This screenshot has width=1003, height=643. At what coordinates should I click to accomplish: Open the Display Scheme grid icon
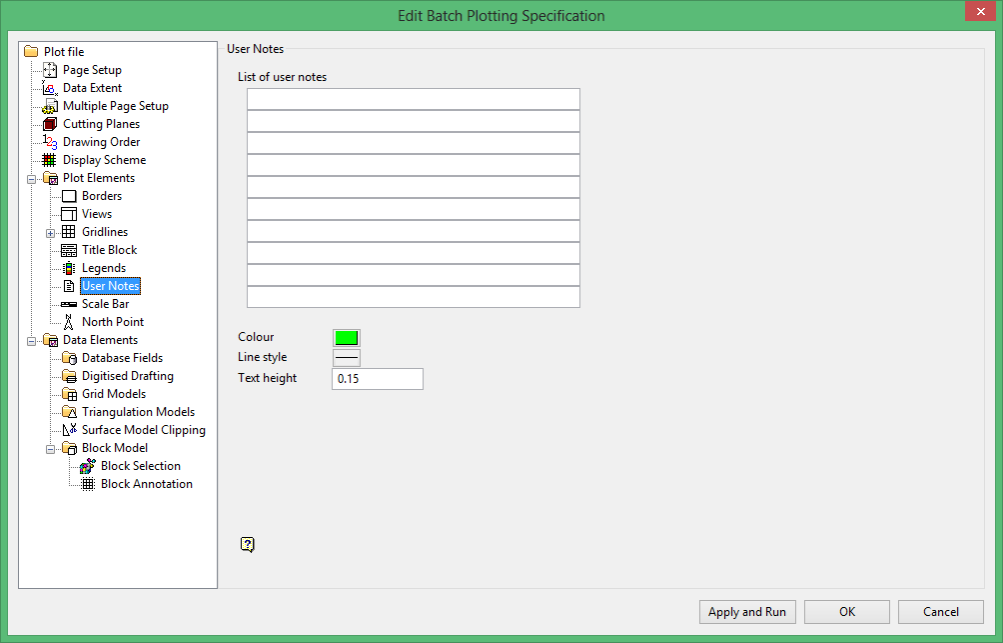point(49,160)
